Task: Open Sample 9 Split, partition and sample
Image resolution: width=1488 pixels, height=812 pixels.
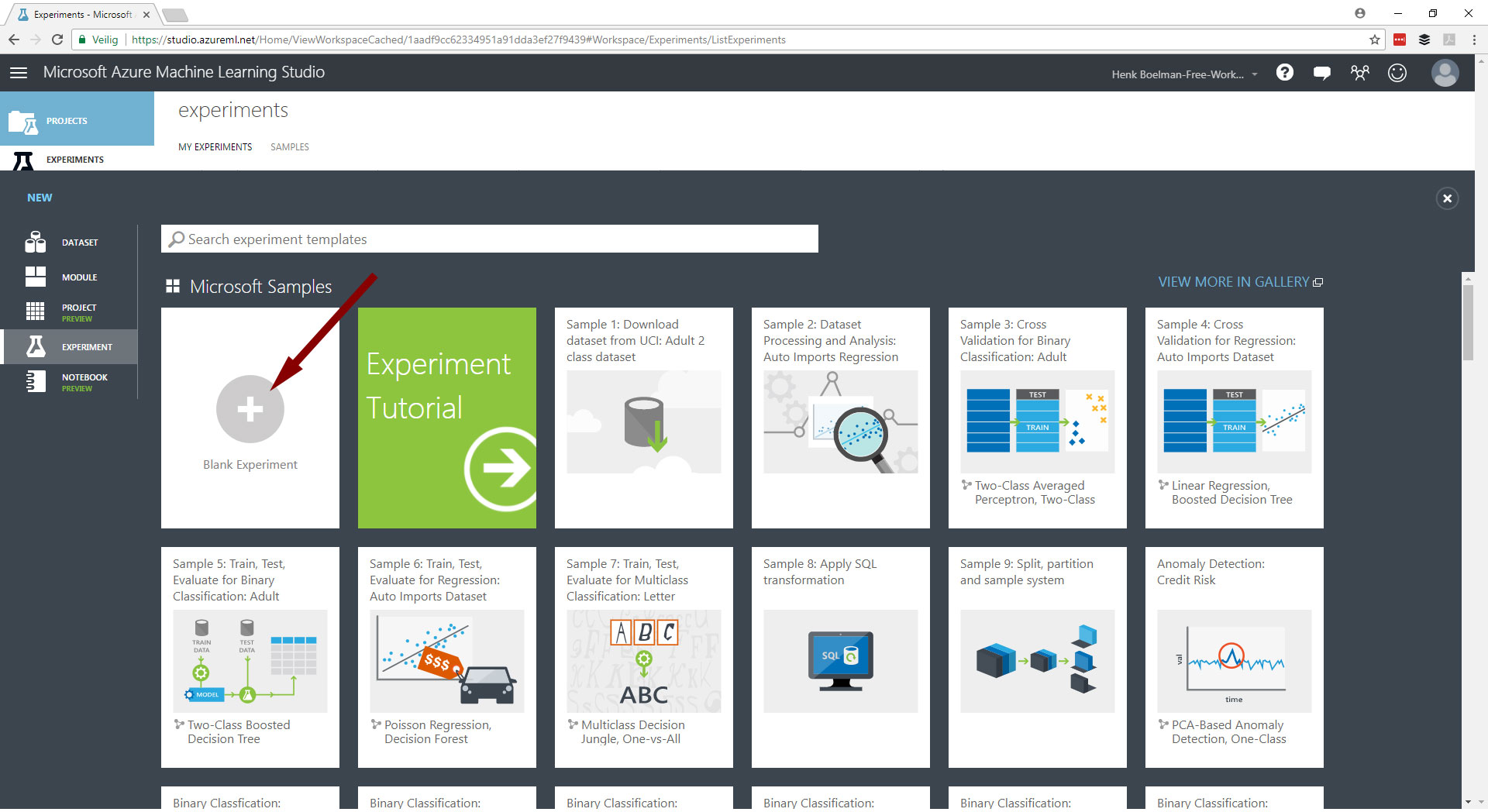Action: (1038, 657)
